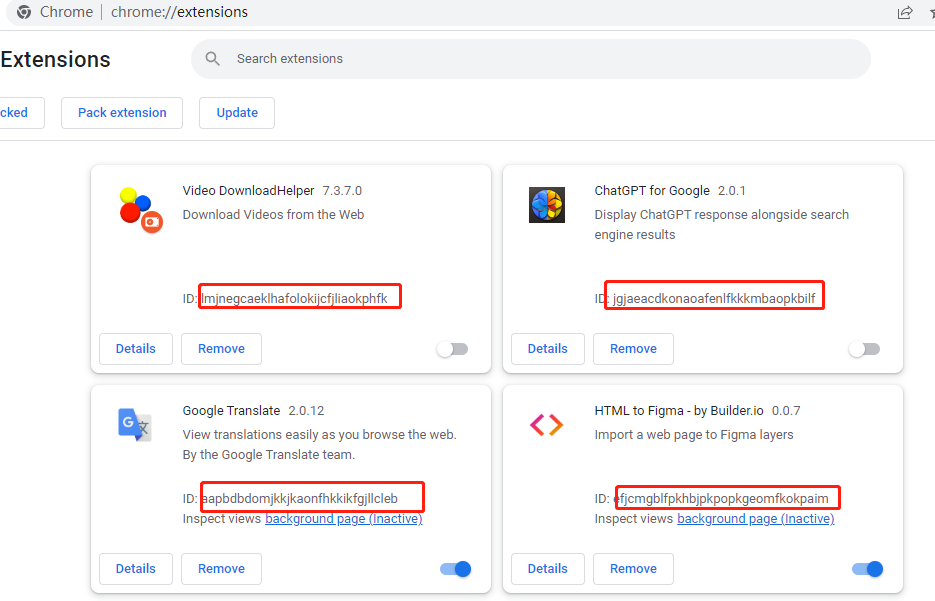935x601 pixels.
Task: Click the Pack extension button
Action: [122, 113]
